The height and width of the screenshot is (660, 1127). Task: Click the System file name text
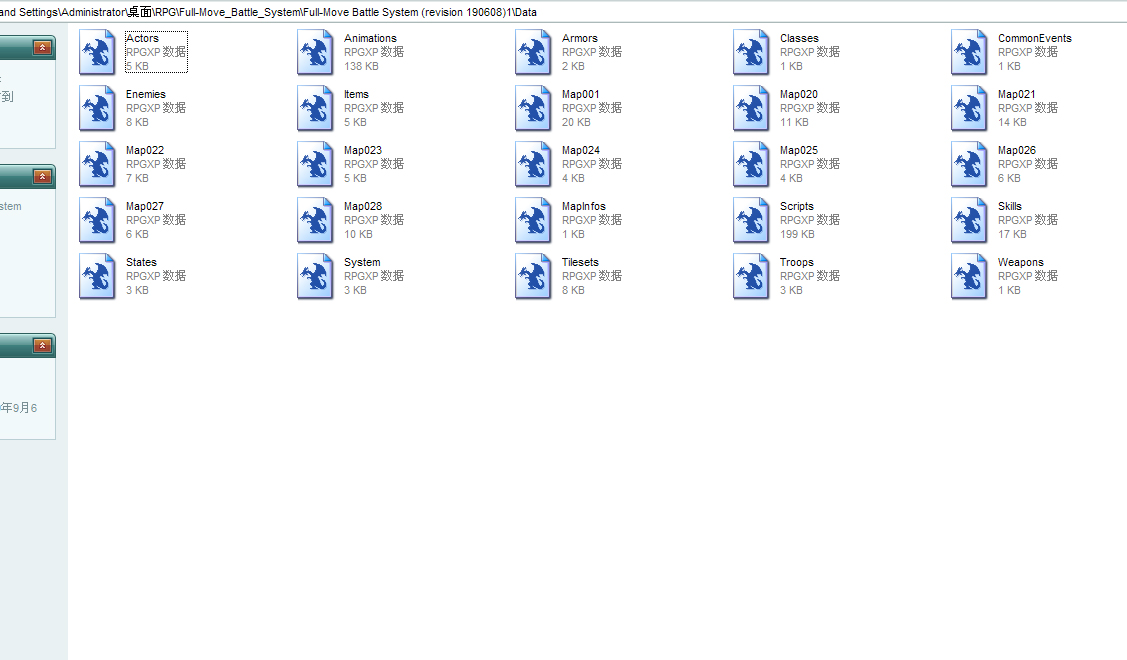[362, 262]
